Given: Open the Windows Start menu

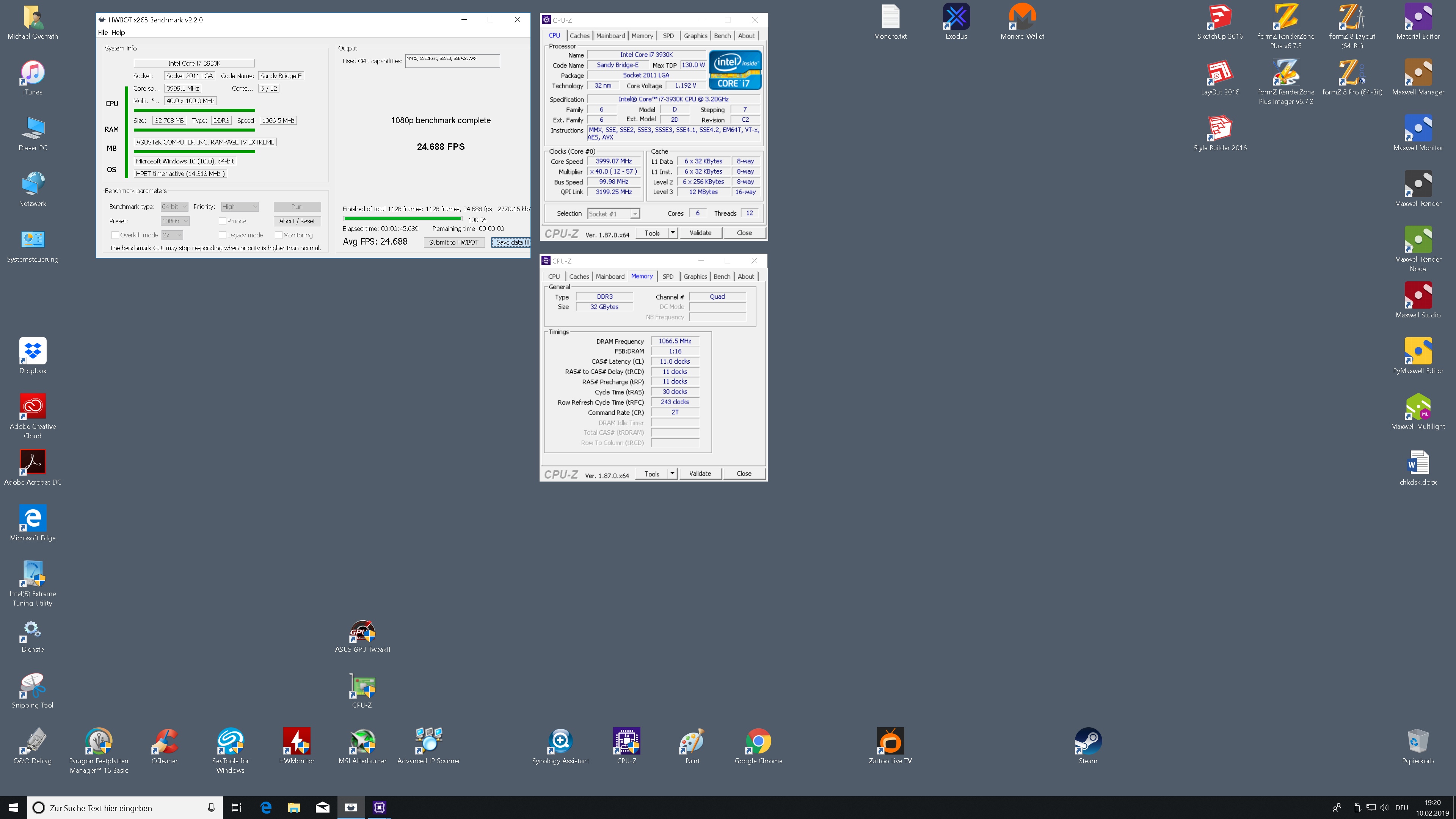Looking at the screenshot, I should tap(14, 808).
